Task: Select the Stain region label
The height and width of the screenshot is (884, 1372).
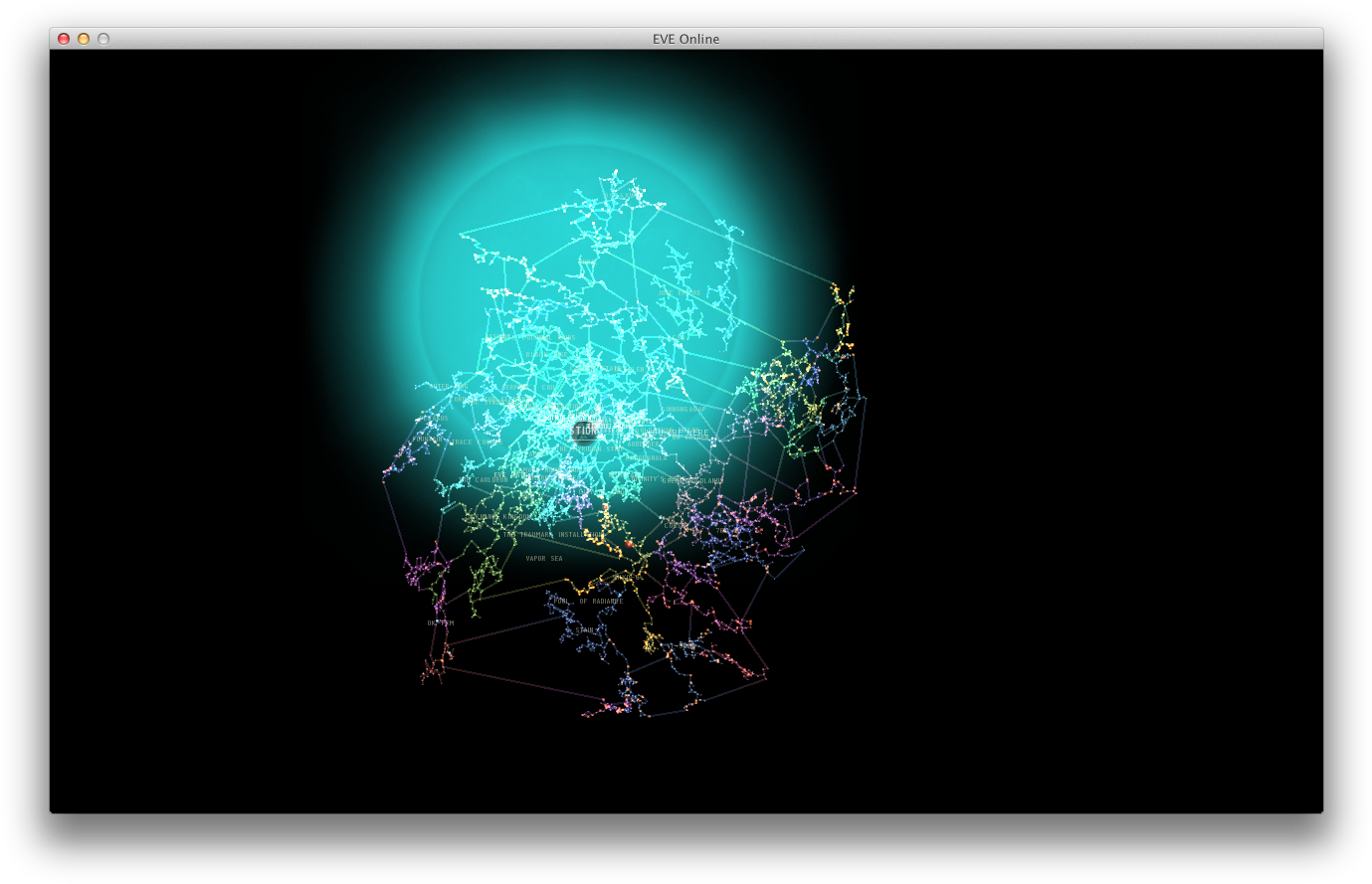Action: tap(584, 629)
